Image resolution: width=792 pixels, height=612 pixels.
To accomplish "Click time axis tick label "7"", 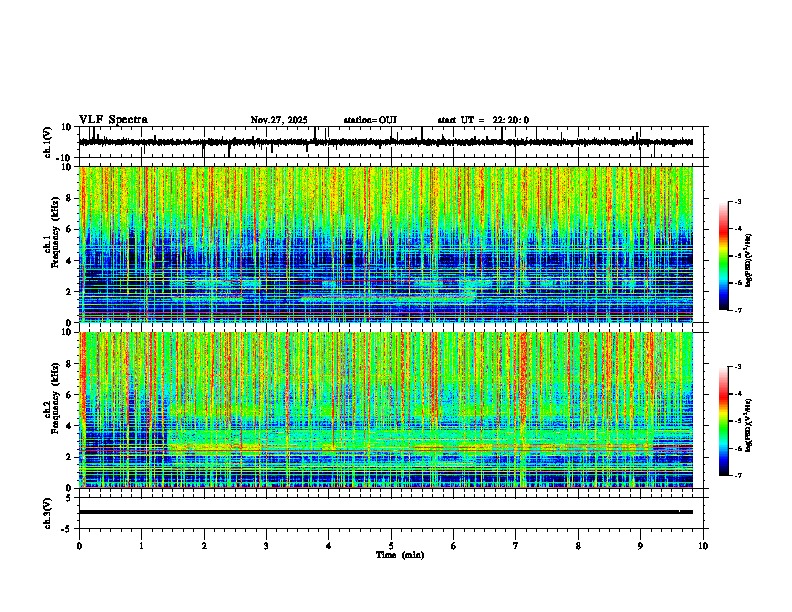I will (x=516, y=546).
